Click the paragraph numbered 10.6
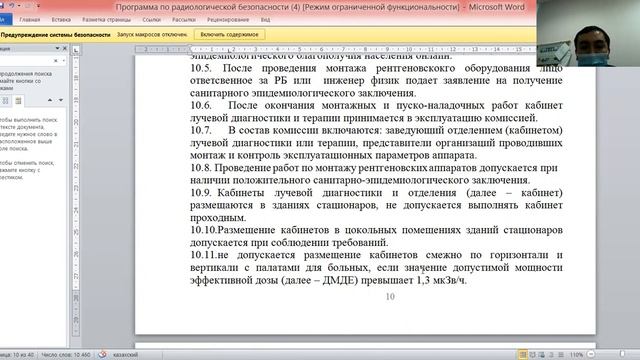 pos(376,111)
